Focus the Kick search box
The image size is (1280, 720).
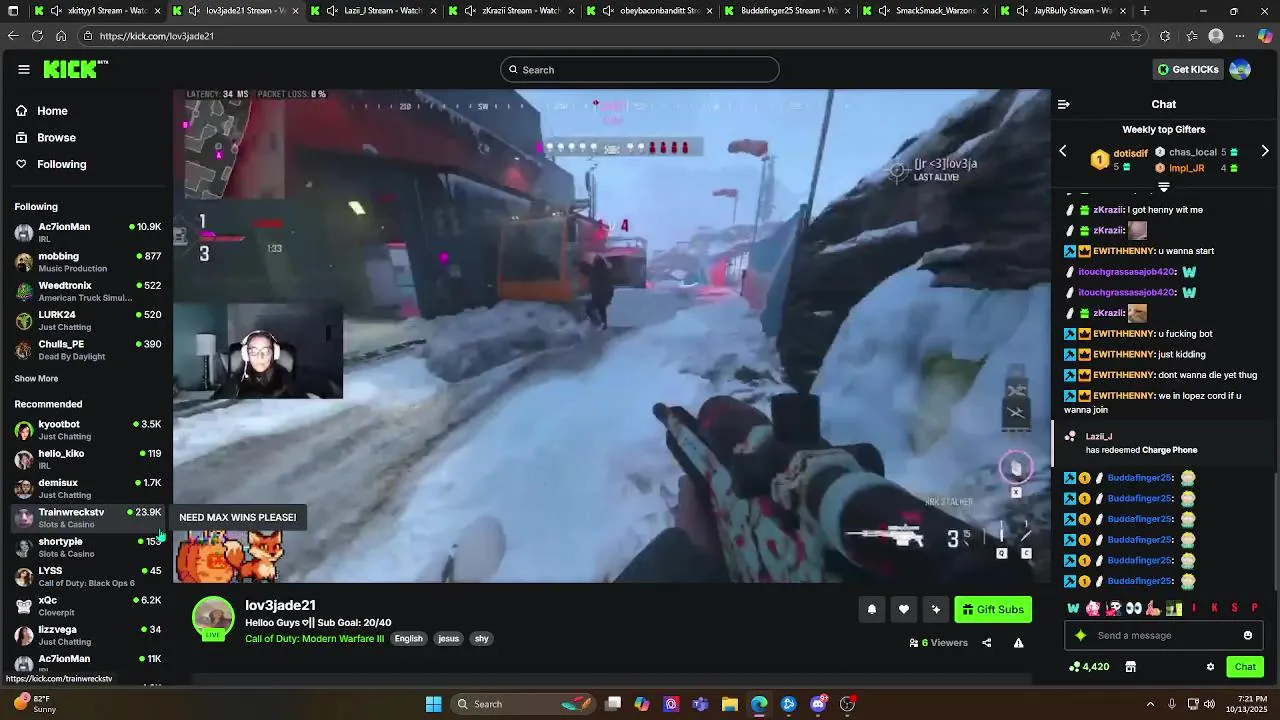tap(640, 70)
